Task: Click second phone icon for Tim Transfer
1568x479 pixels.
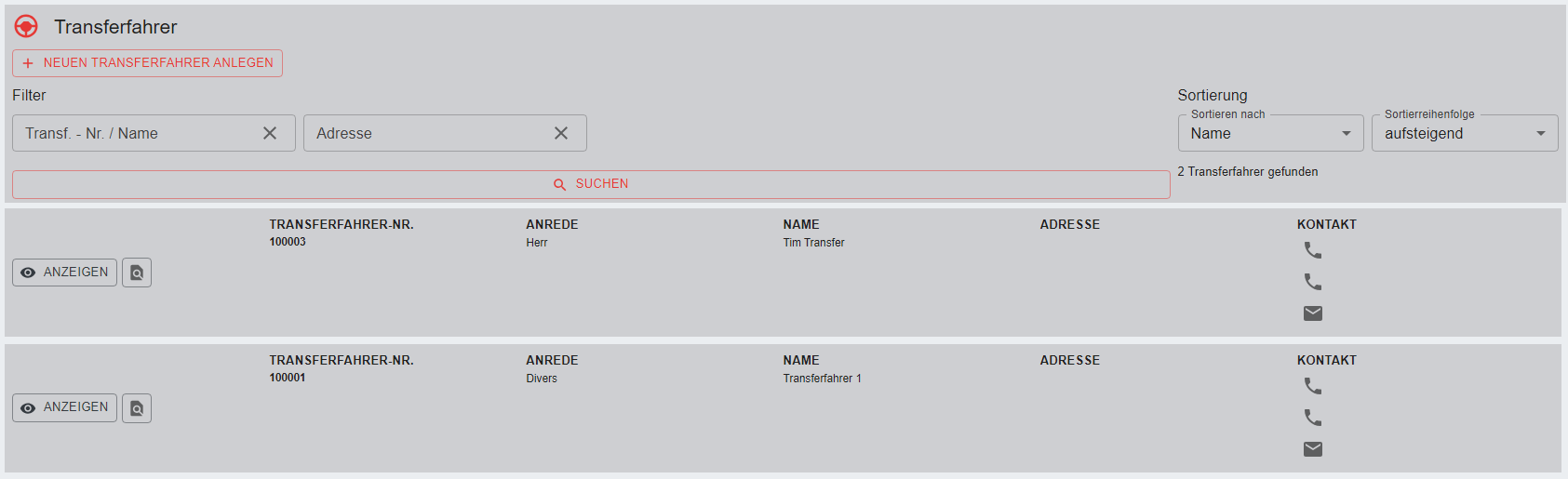Action: coord(1312,282)
